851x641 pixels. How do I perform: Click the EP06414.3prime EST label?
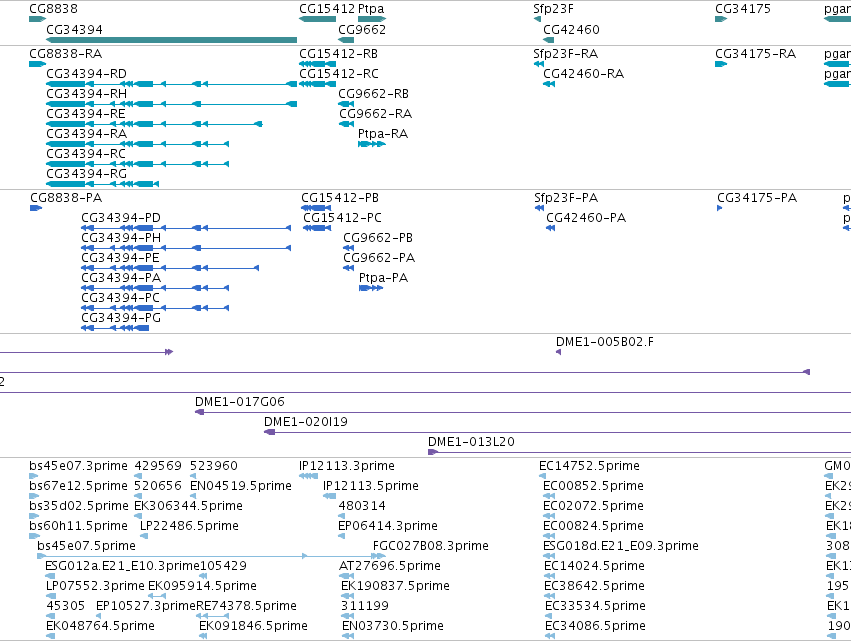click(388, 526)
